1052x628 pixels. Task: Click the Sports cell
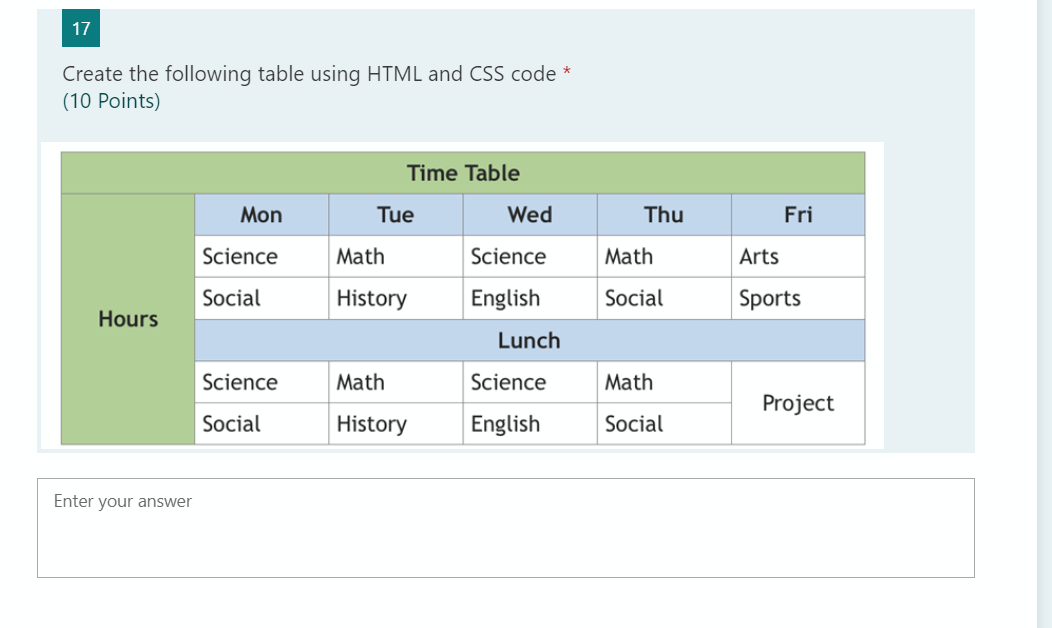point(770,299)
